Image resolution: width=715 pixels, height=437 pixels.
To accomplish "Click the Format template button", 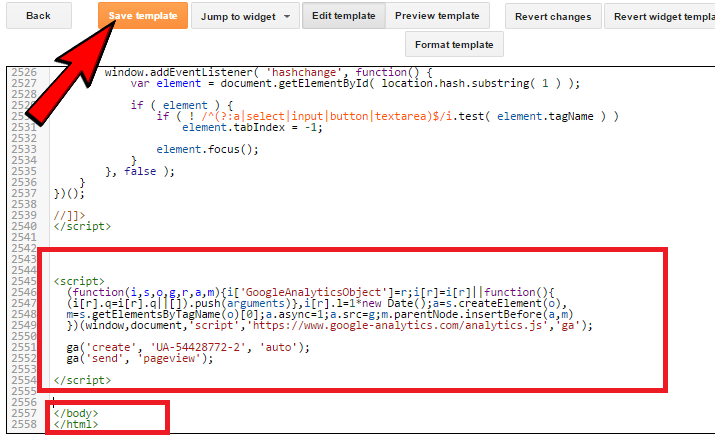I will (454, 44).
